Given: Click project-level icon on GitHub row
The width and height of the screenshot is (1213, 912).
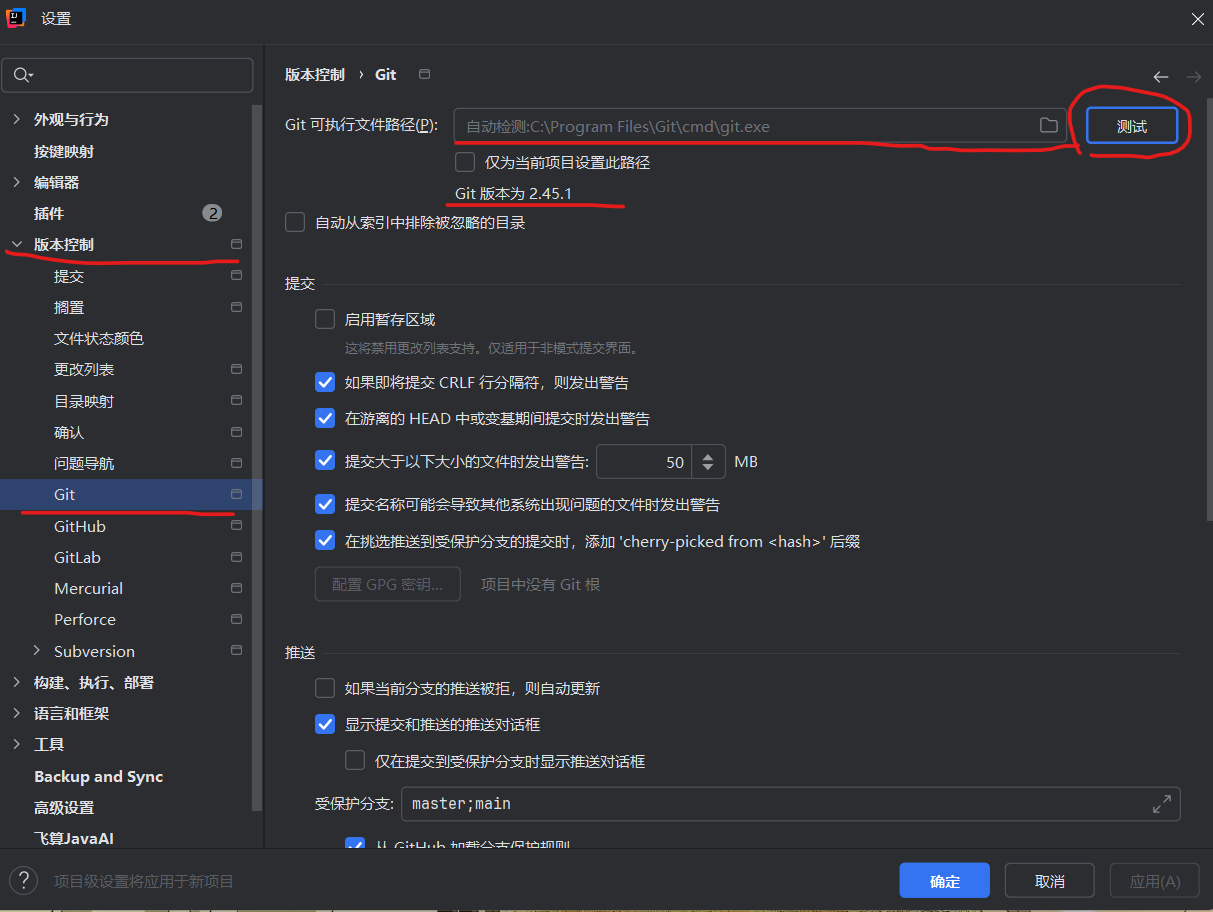Looking at the screenshot, I should pos(236,526).
